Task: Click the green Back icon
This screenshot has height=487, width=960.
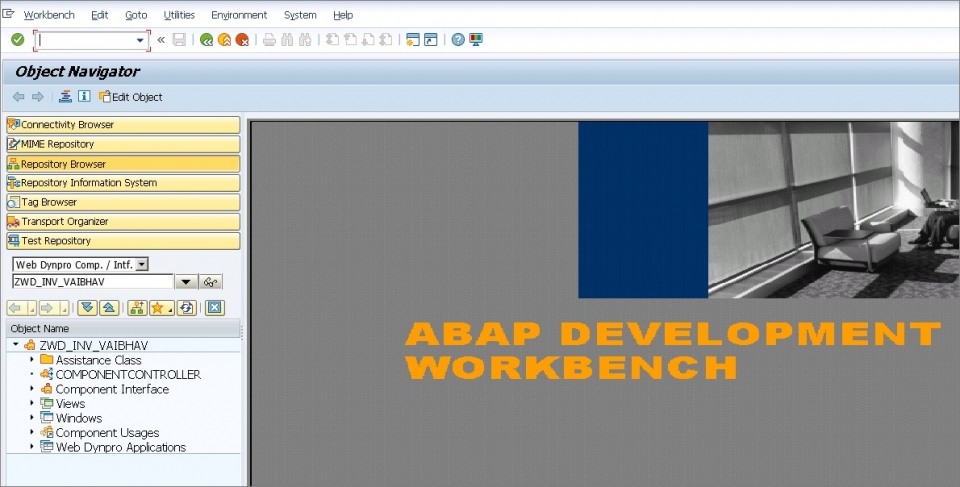Action: [x=206, y=40]
